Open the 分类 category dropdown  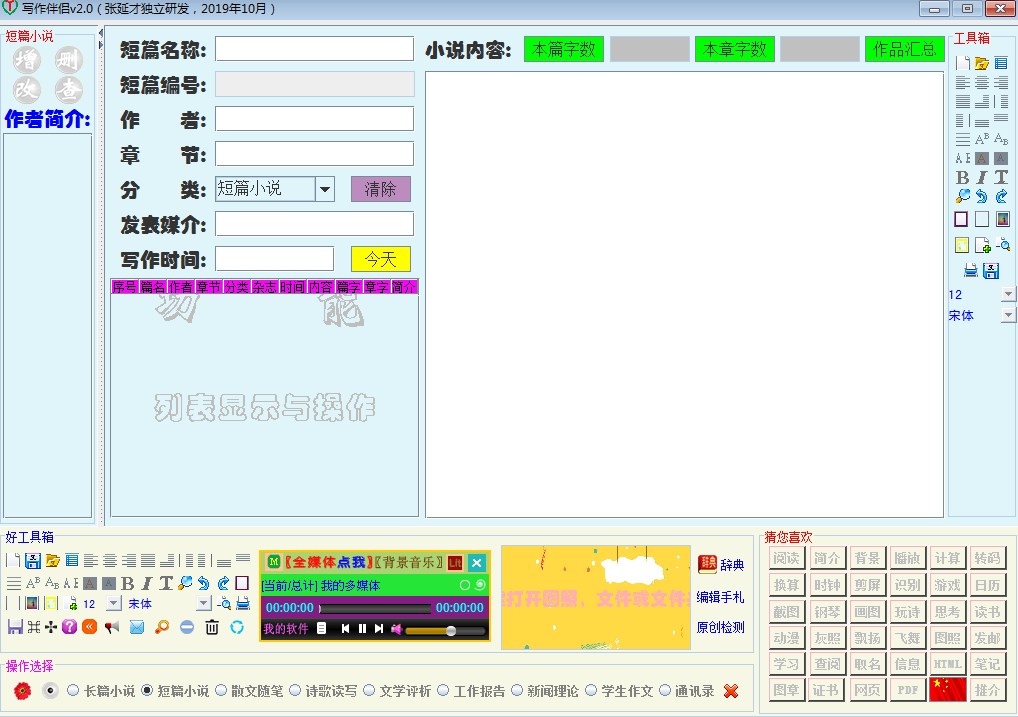click(325, 189)
